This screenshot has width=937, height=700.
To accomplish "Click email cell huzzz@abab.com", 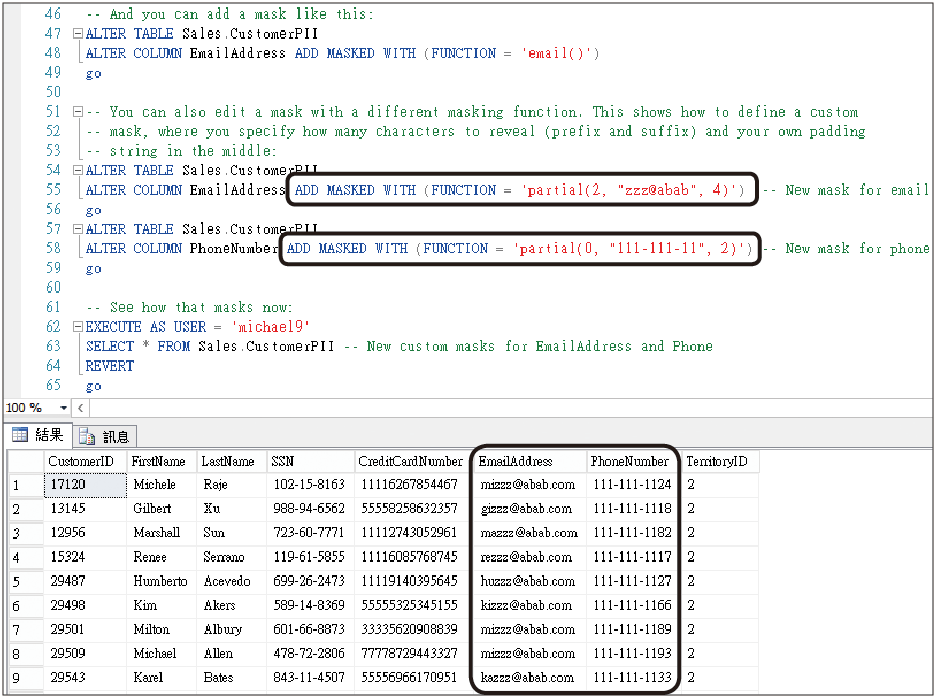I will (x=530, y=581).
